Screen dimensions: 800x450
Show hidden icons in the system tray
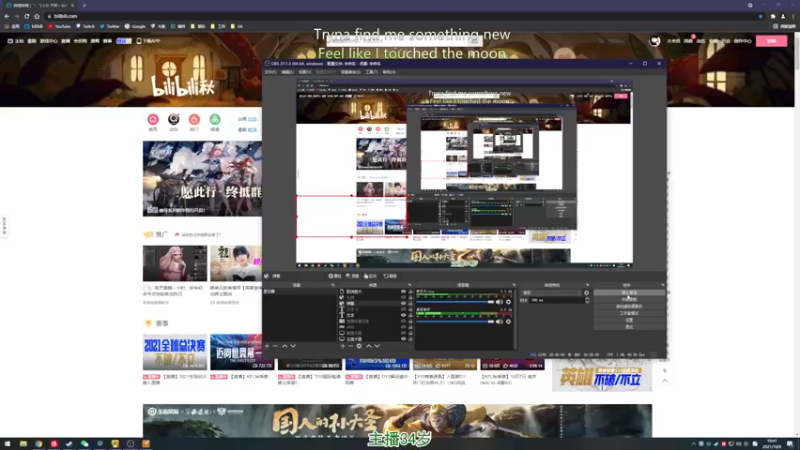point(693,444)
